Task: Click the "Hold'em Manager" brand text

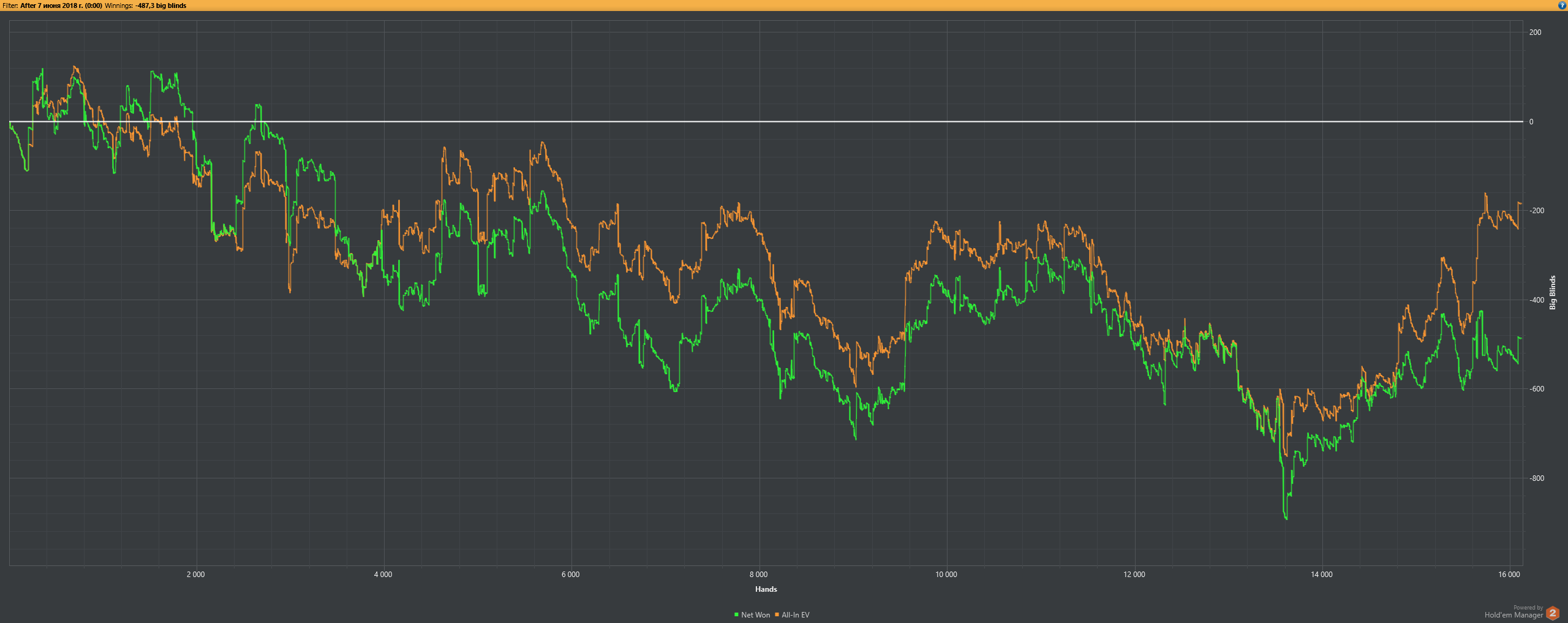Action: [x=1513, y=615]
